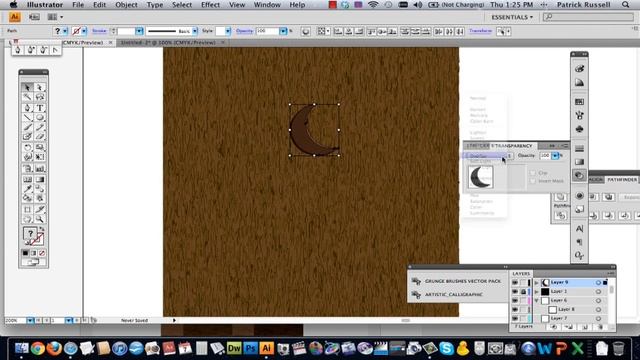Toggle the lock on Layer 1
The width and height of the screenshot is (640, 360).
pos(523,291)
